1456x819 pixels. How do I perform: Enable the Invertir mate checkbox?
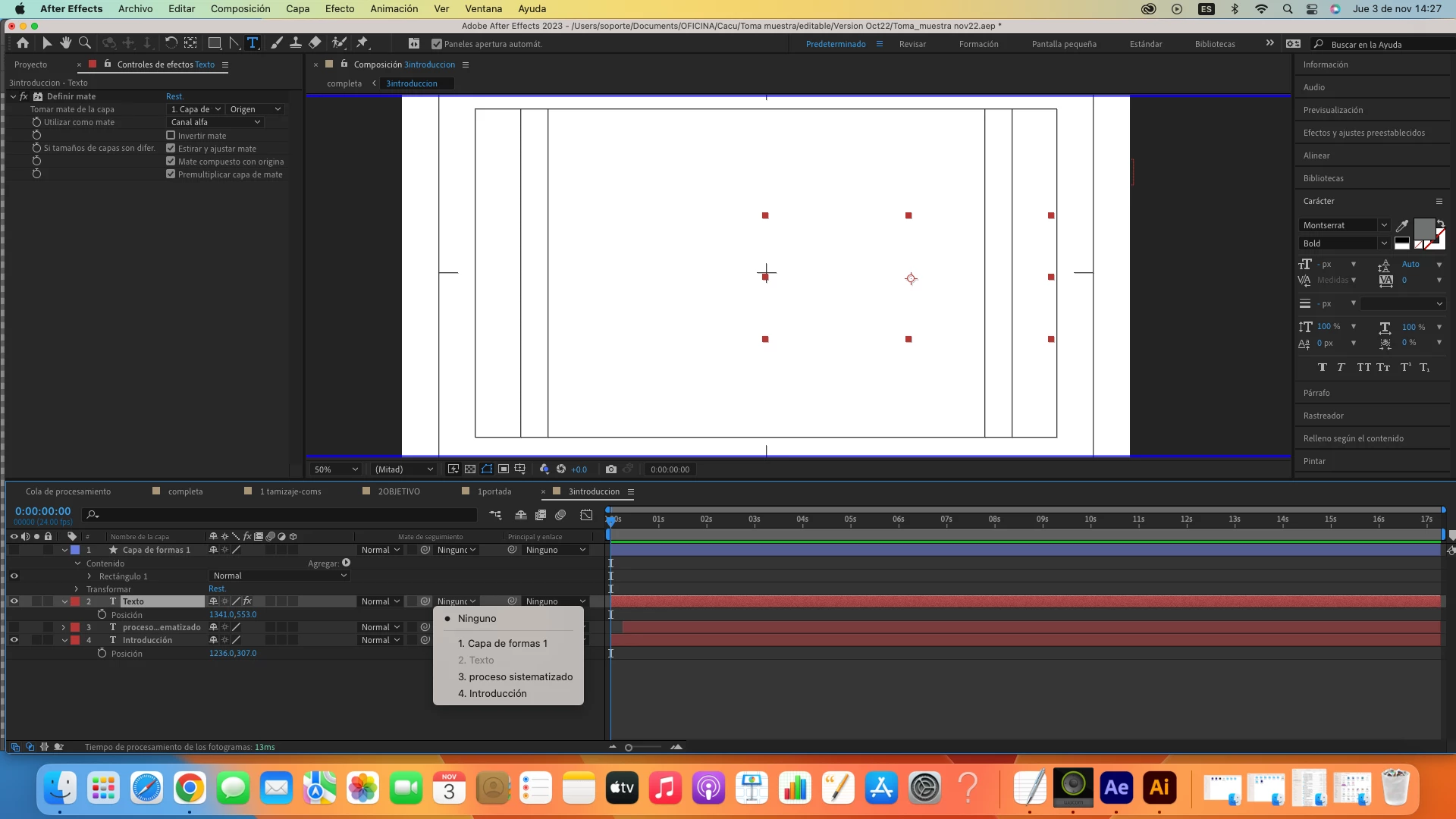pos(171,136)
